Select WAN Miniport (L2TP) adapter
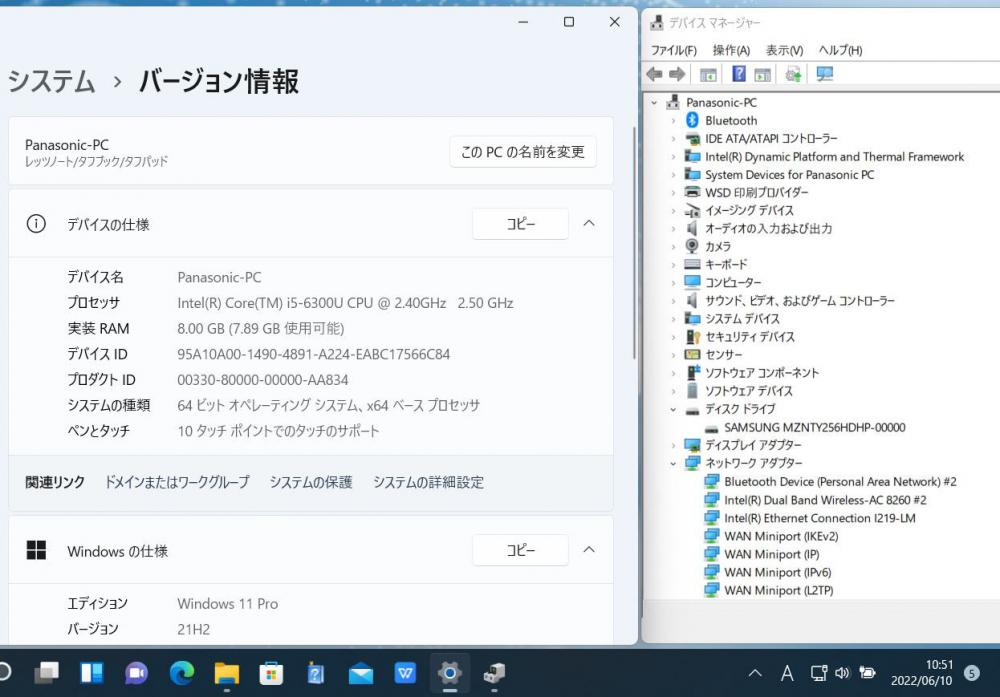Image resolution: width=1000 pixels, height=697 pixels. pyautogui.click(x=778, y=591)
